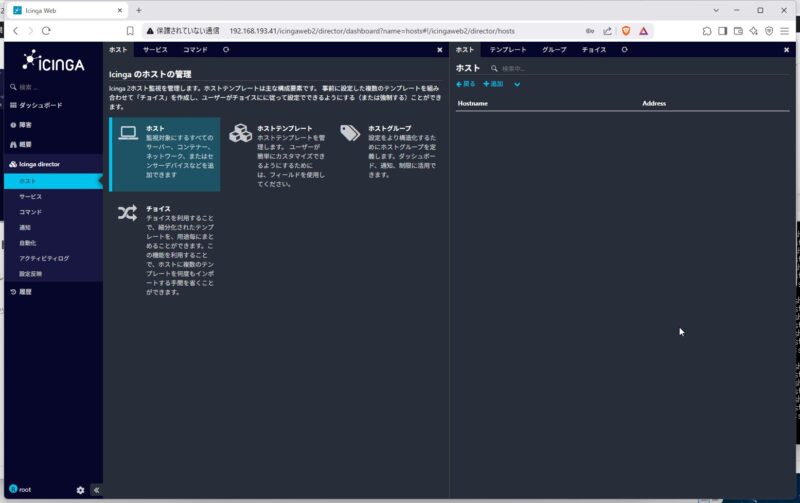Click the browser address bar URL
Screen dimensions: 800x503
click(x=372, y=31)
